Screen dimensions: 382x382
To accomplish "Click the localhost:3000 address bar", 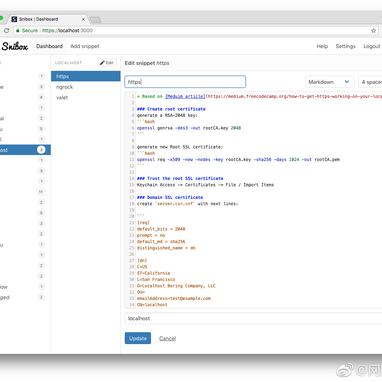I will tap(193, 30).
